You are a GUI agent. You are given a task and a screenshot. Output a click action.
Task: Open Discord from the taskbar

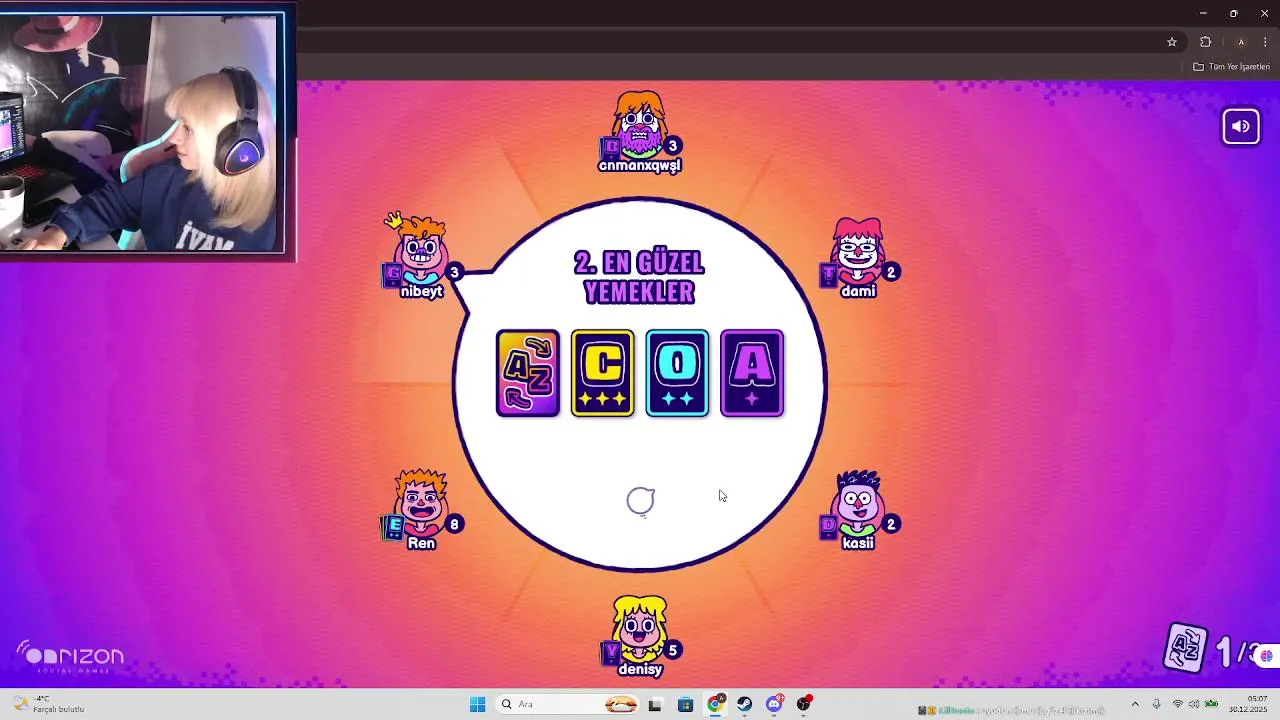775,704
